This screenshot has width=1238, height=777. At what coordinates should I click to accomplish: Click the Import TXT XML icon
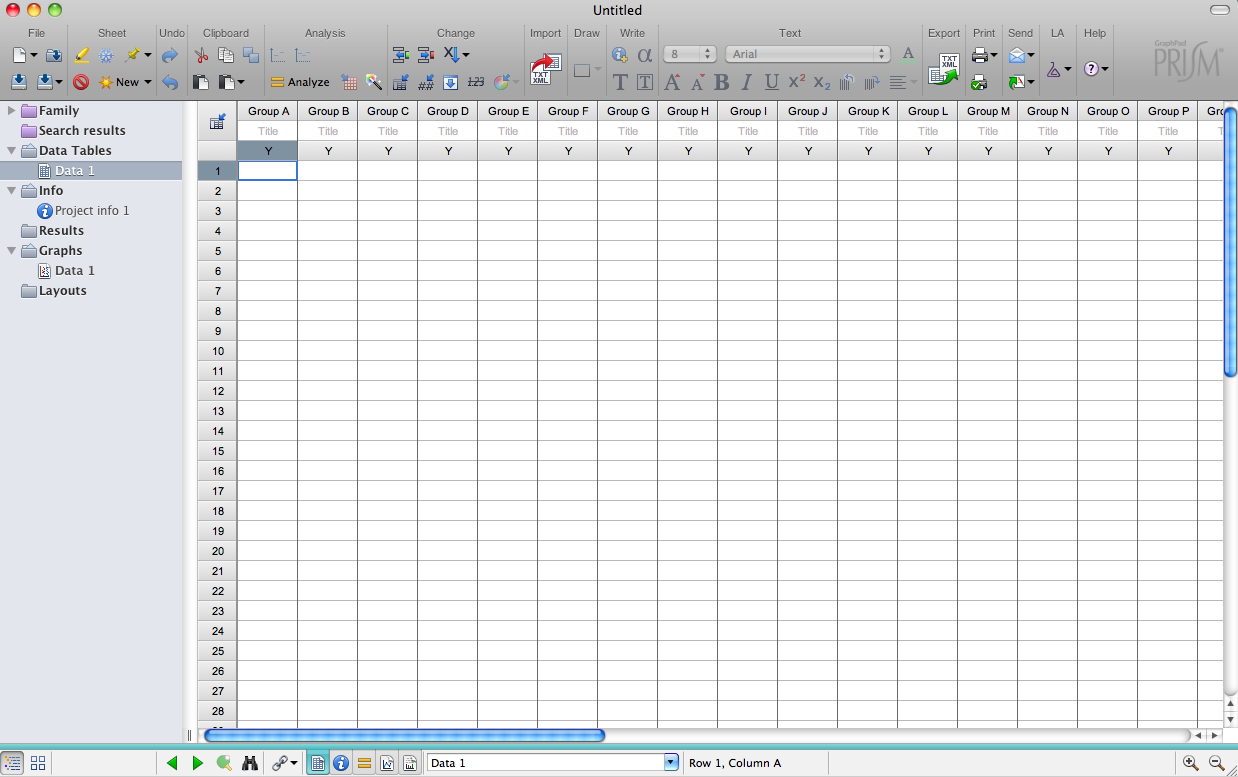click(544, 69)
